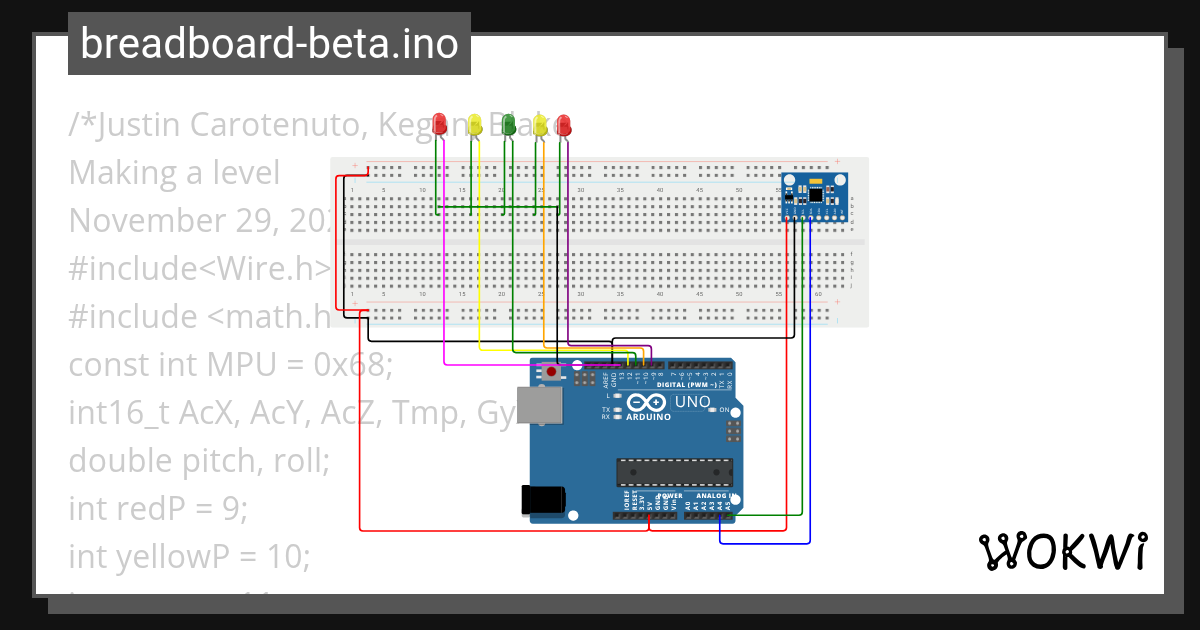Select the ANALOG IN pin A4
Screen dimensions: 1200x630
(719, 516)
